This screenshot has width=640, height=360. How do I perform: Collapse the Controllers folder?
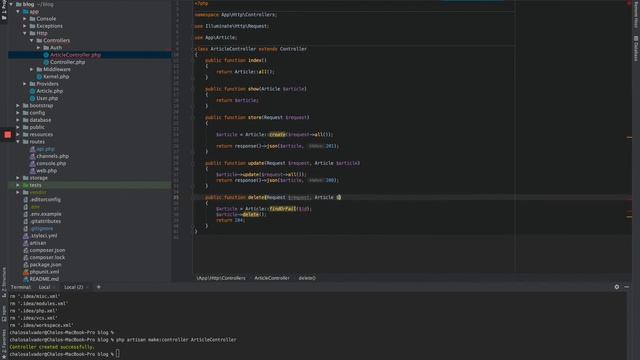coord(32,40)
